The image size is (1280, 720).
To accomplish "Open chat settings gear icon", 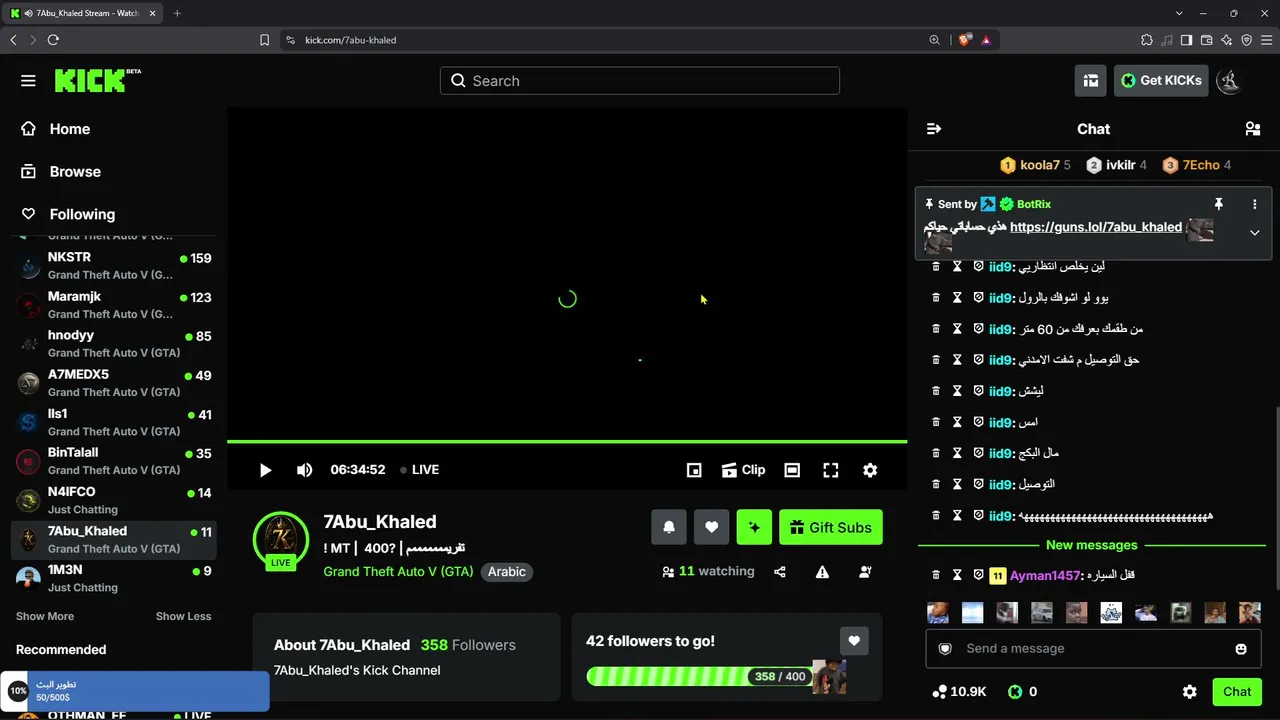I will 1189,692.
